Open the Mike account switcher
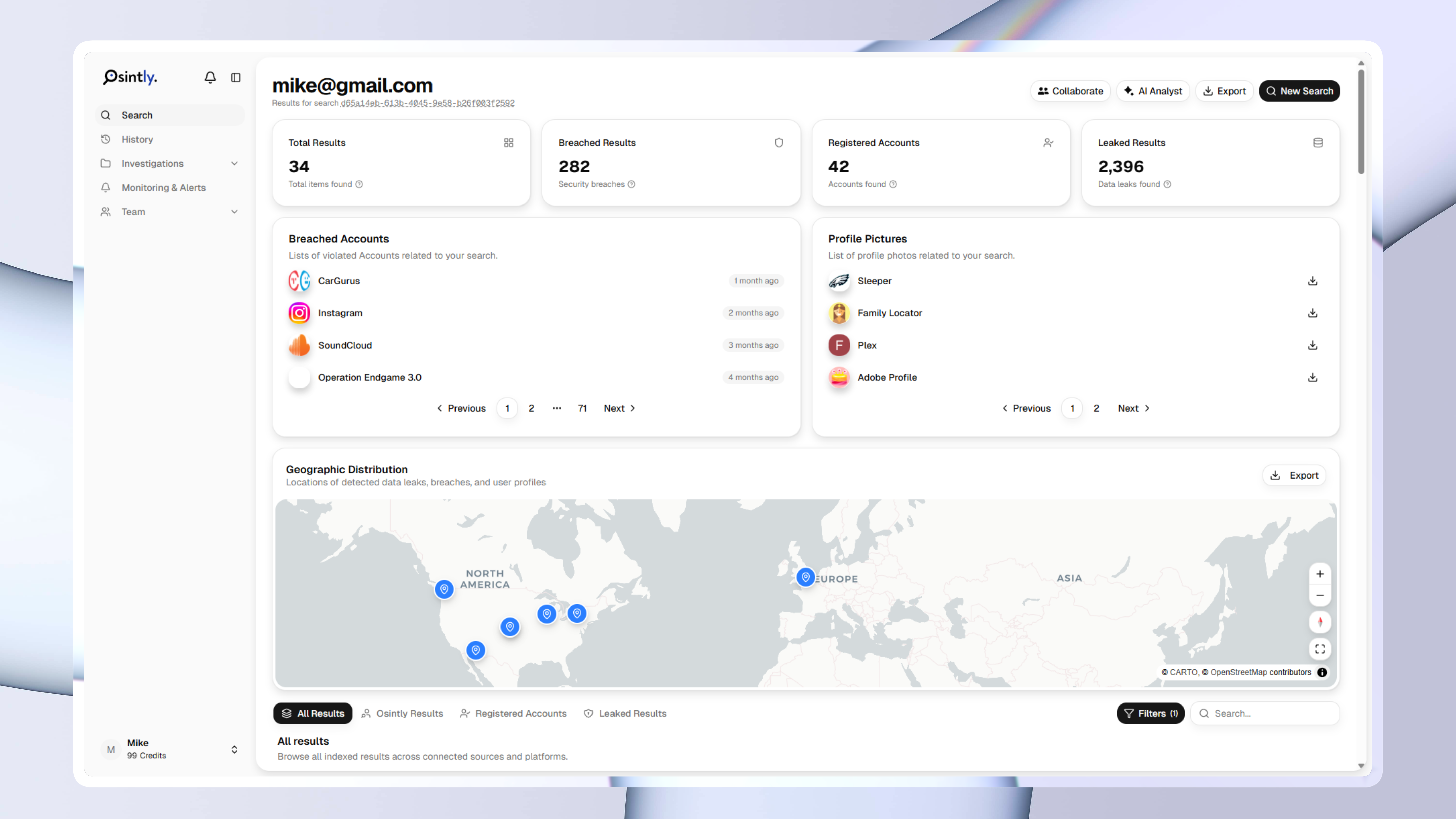Viewport: 1456px width, 819px height. click(170, 749)
